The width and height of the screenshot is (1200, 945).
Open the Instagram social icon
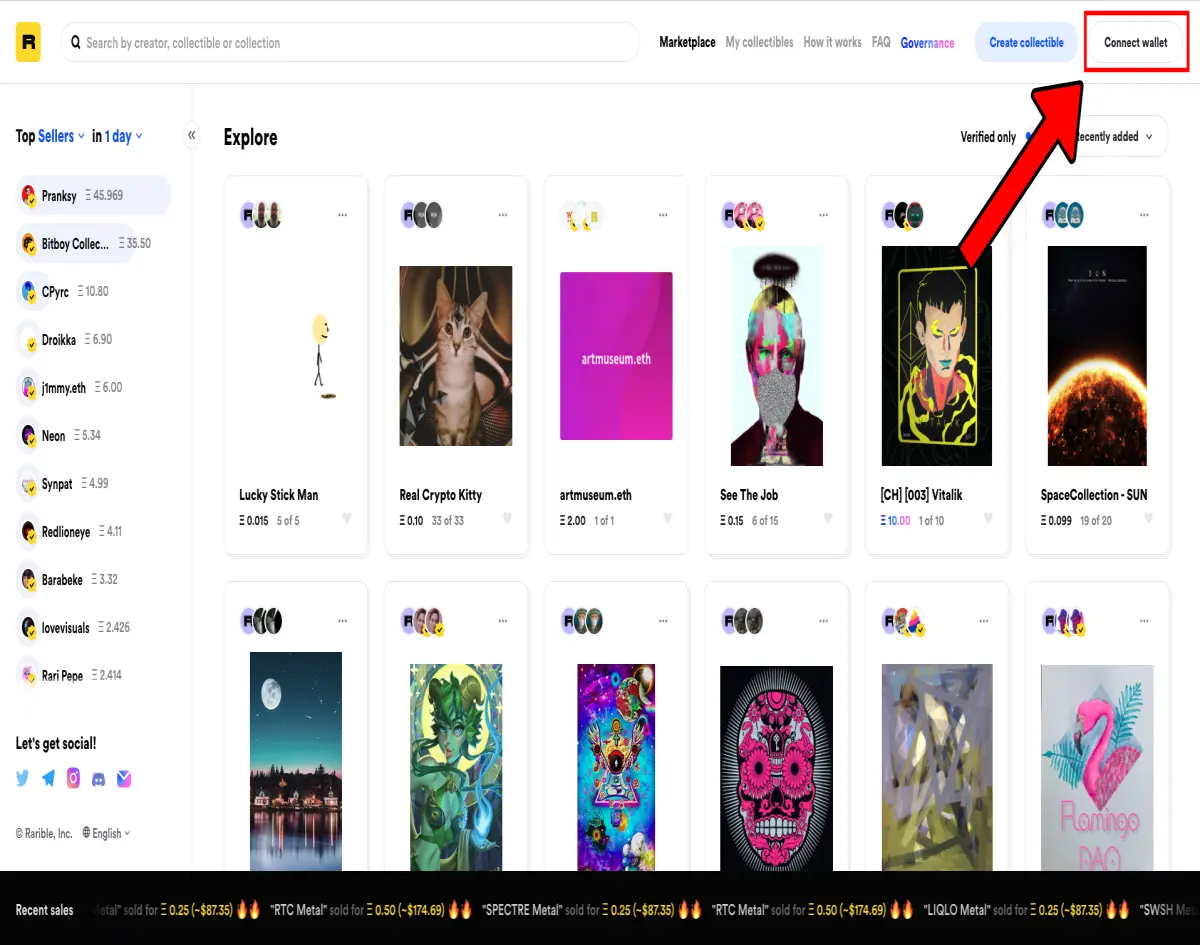(x=73, y=778)
